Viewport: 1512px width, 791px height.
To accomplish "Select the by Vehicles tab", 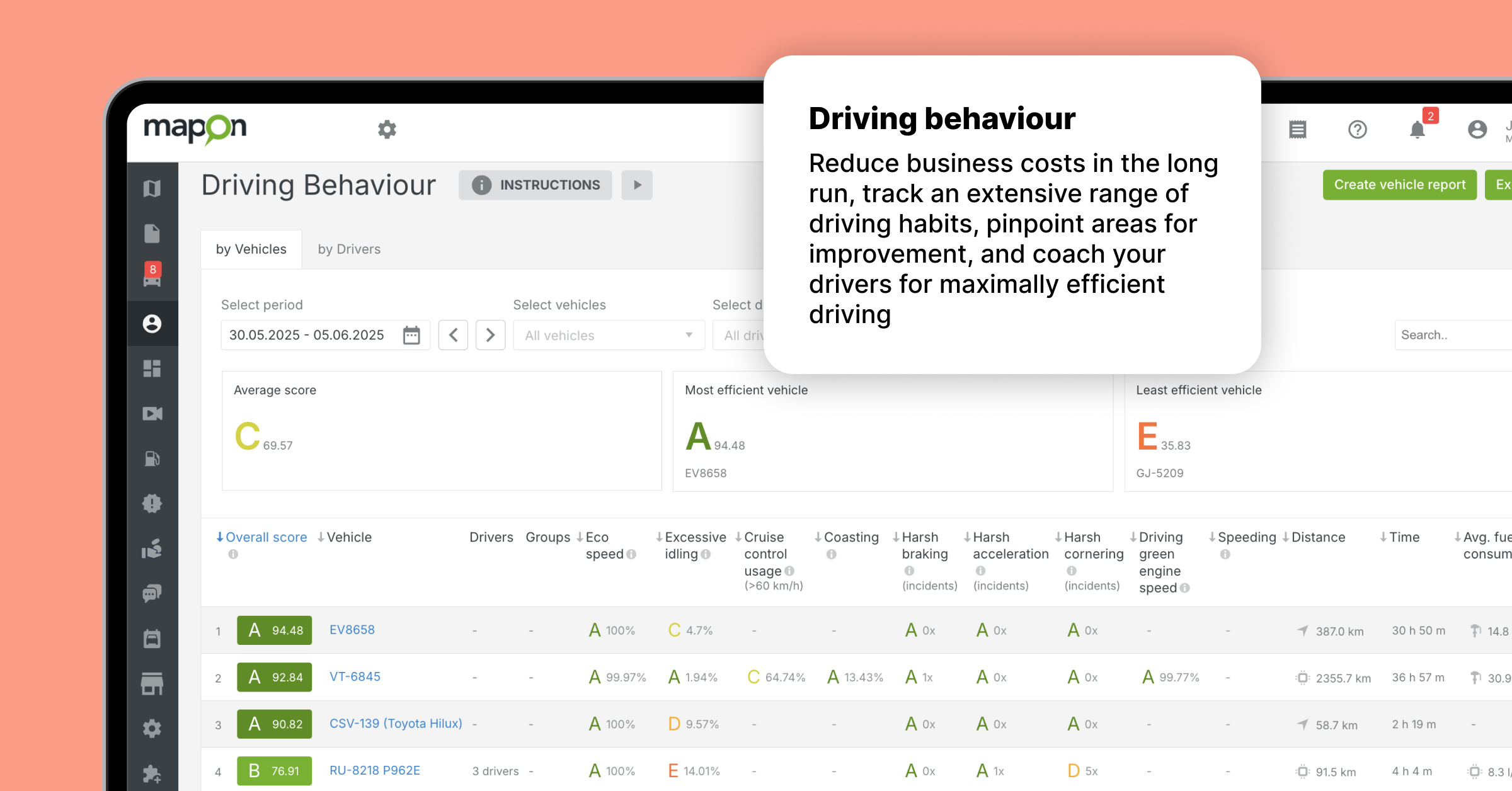I will click(251, 249).
